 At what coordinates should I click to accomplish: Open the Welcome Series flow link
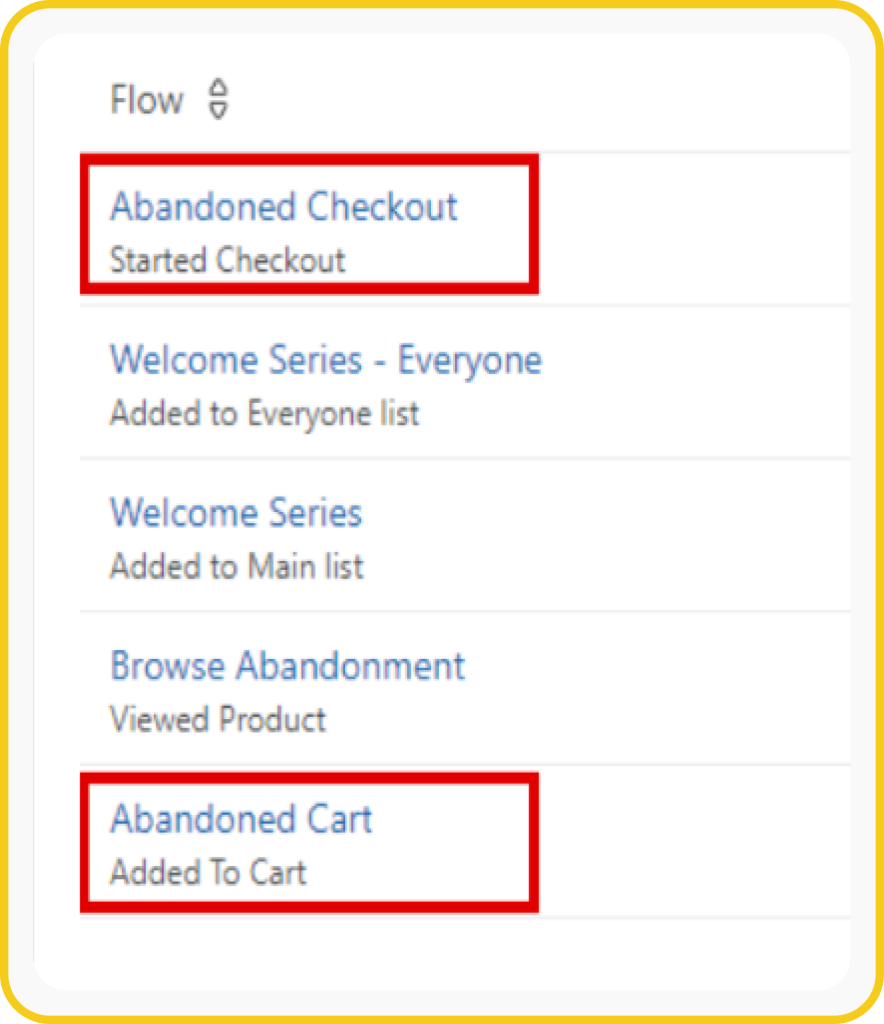point(236,513)
